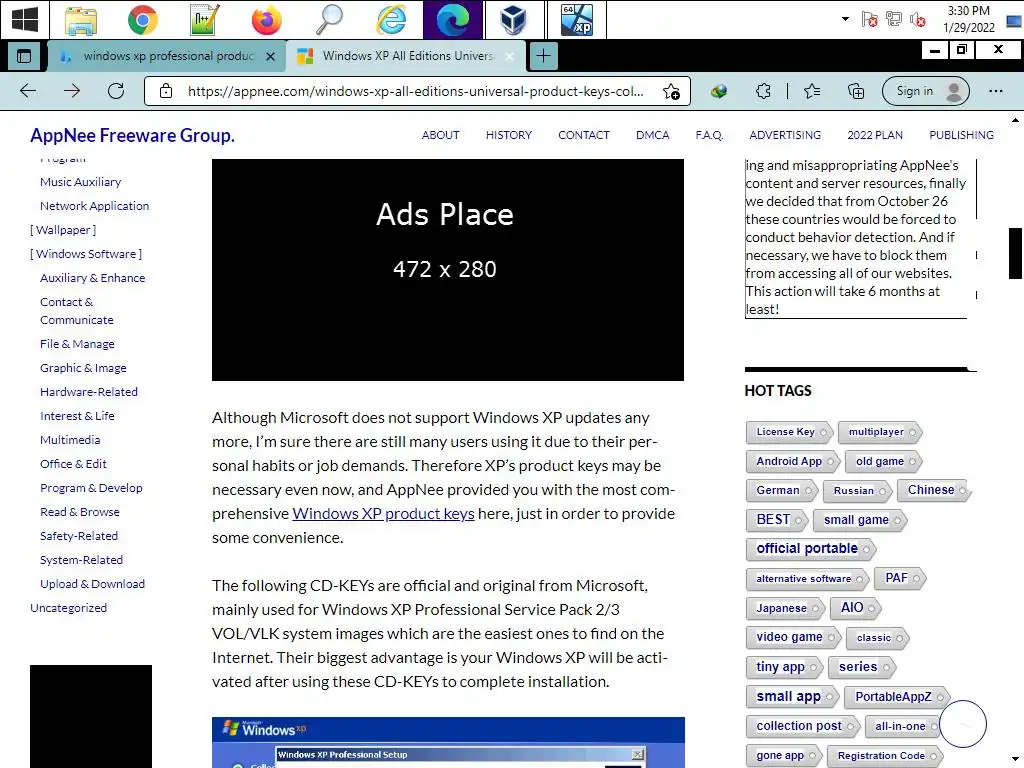
Task: Add this page to favorites
Action: (x=671, y=91)
